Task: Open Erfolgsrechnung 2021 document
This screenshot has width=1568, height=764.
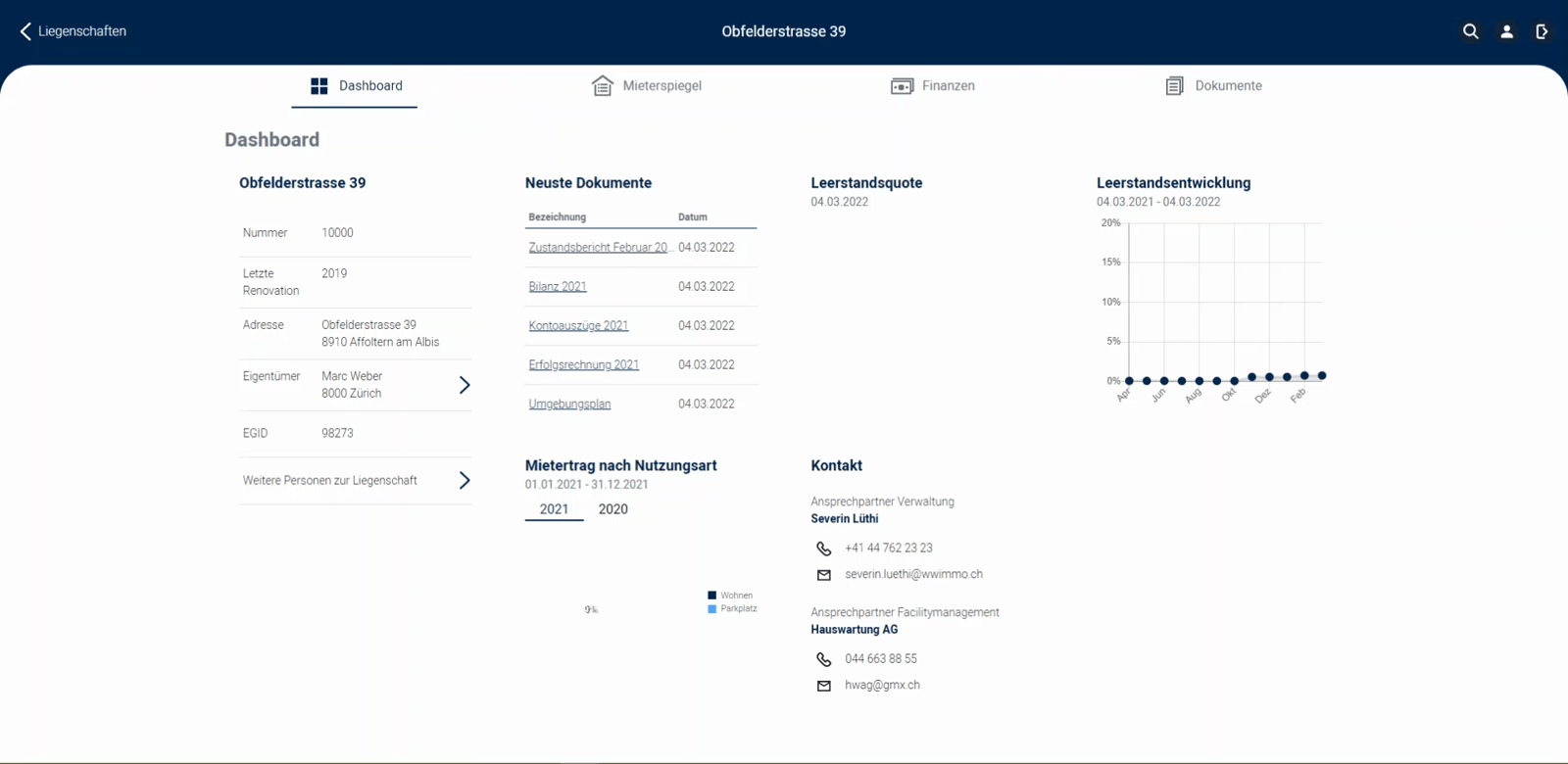Action: pyautogui.click(x=584, y=365)
